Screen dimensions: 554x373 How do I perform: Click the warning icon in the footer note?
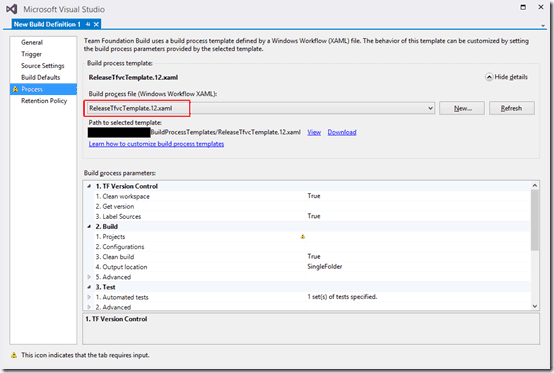pyautogui.click(x=14, y=355)
